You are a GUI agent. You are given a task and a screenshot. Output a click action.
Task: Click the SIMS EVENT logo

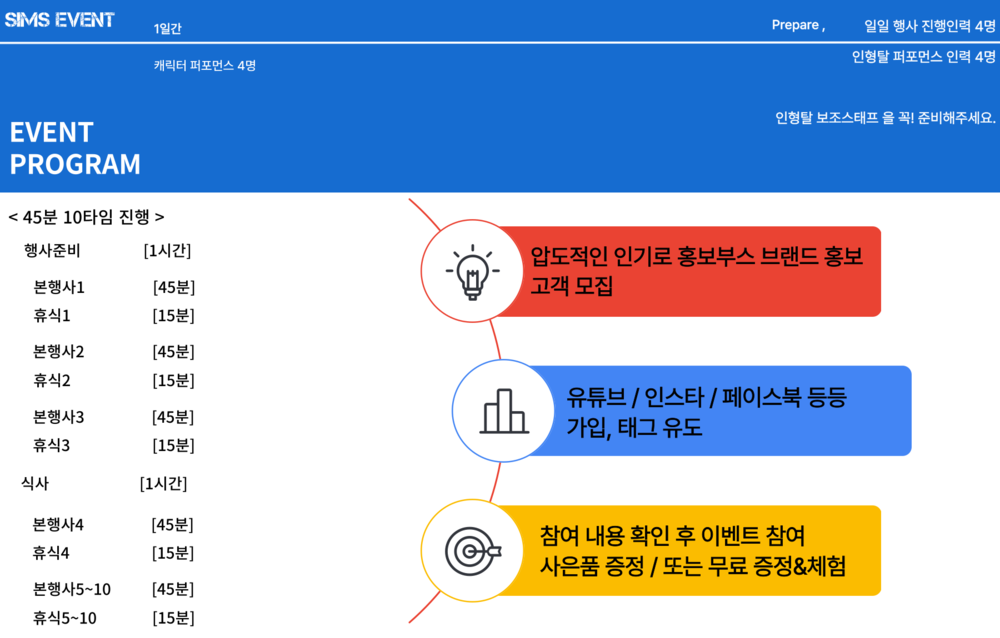point(60,20)
